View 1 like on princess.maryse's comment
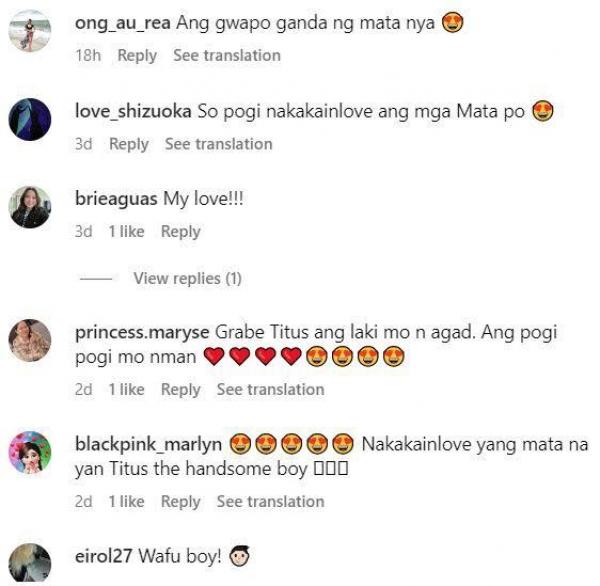600x586 pixels. pos(126,390)
